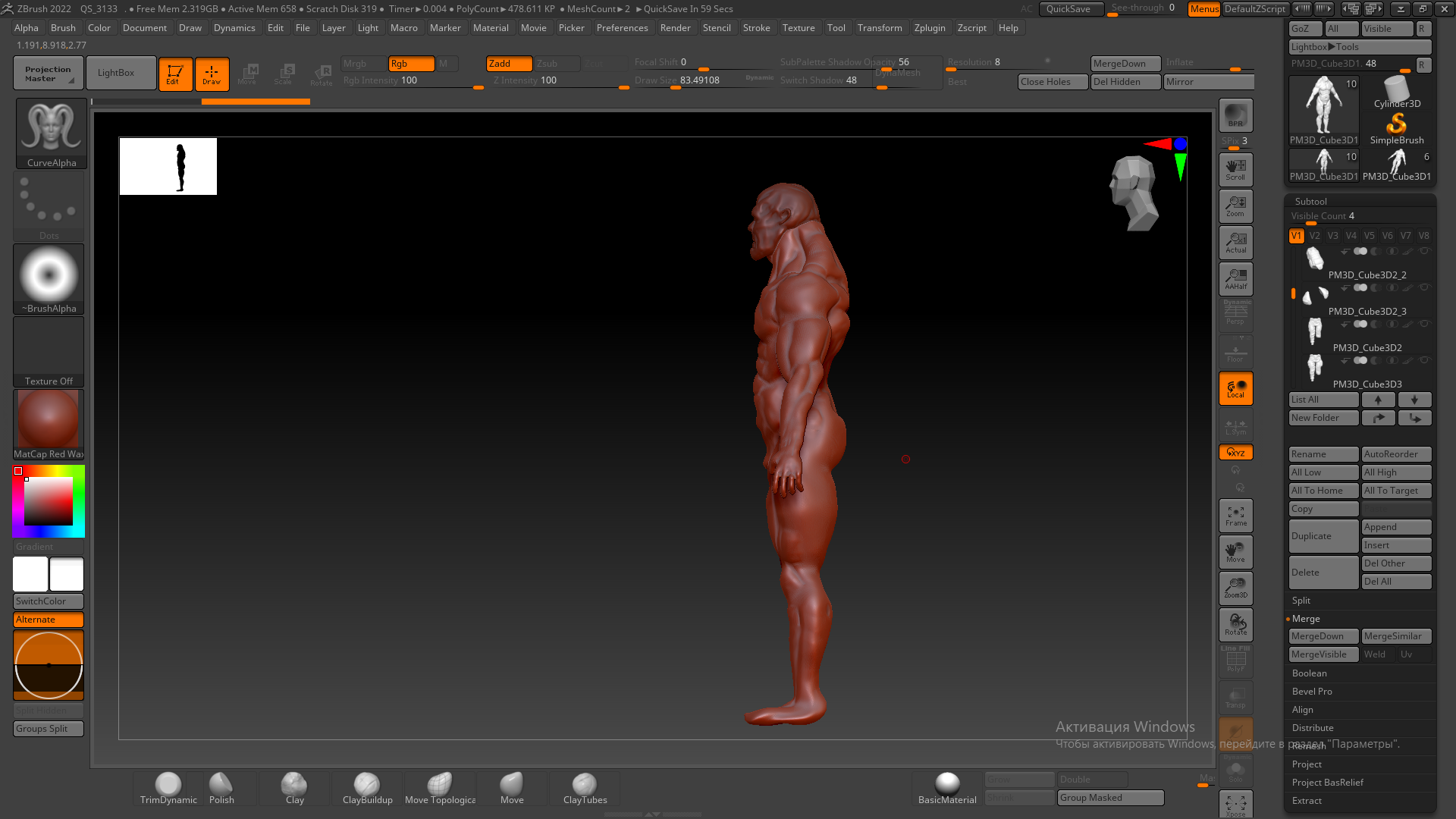Click the Zoom3D navigation icon

[x=1235, y=588]
